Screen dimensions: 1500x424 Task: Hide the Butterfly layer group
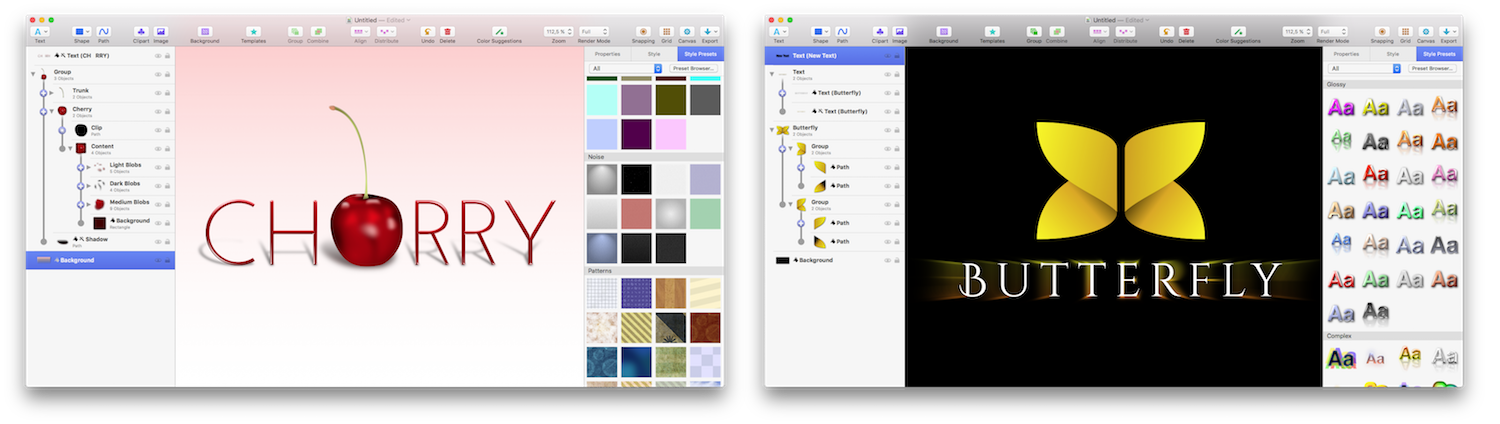pyautogui.click(x=887, y=129)
